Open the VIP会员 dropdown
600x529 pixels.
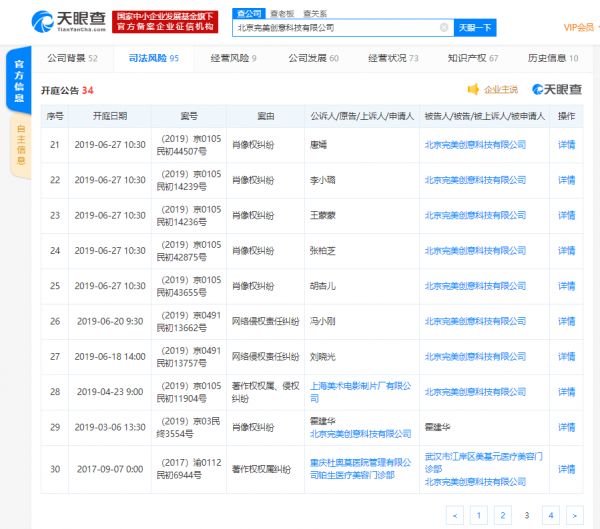coord(579,28)
